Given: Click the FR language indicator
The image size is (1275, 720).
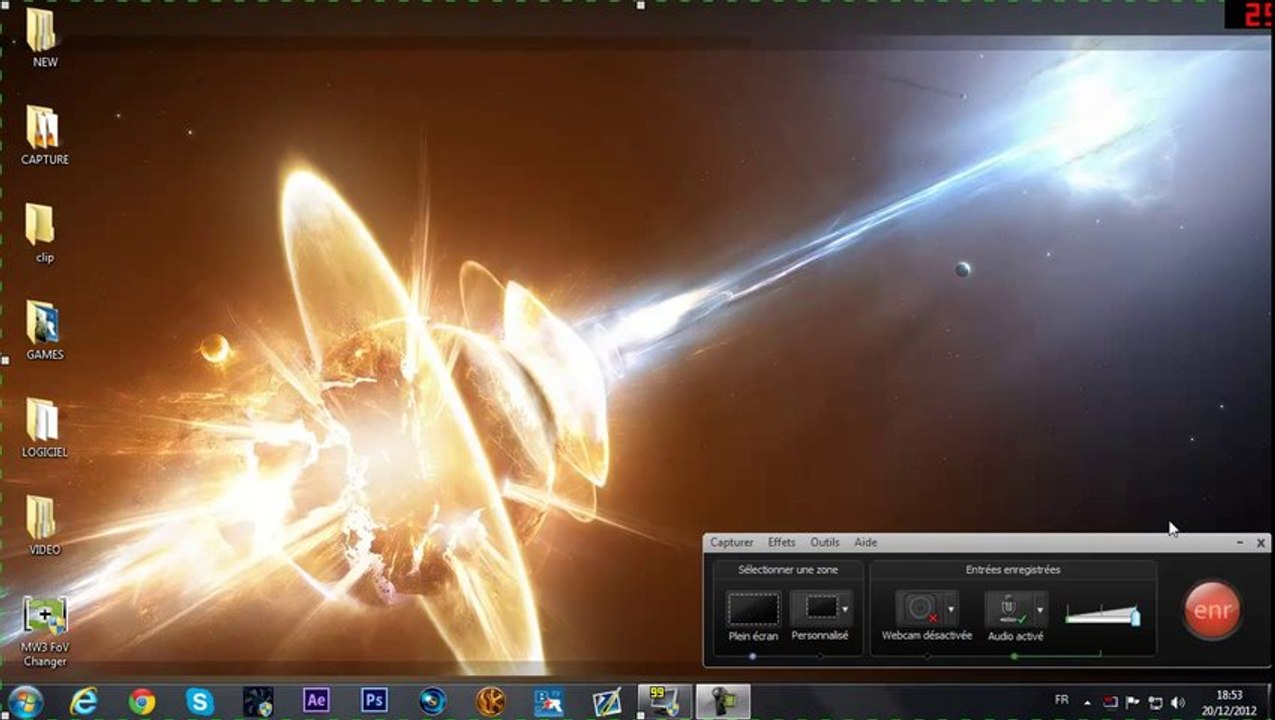Looking at the screenshot, I should point(1061,700).
